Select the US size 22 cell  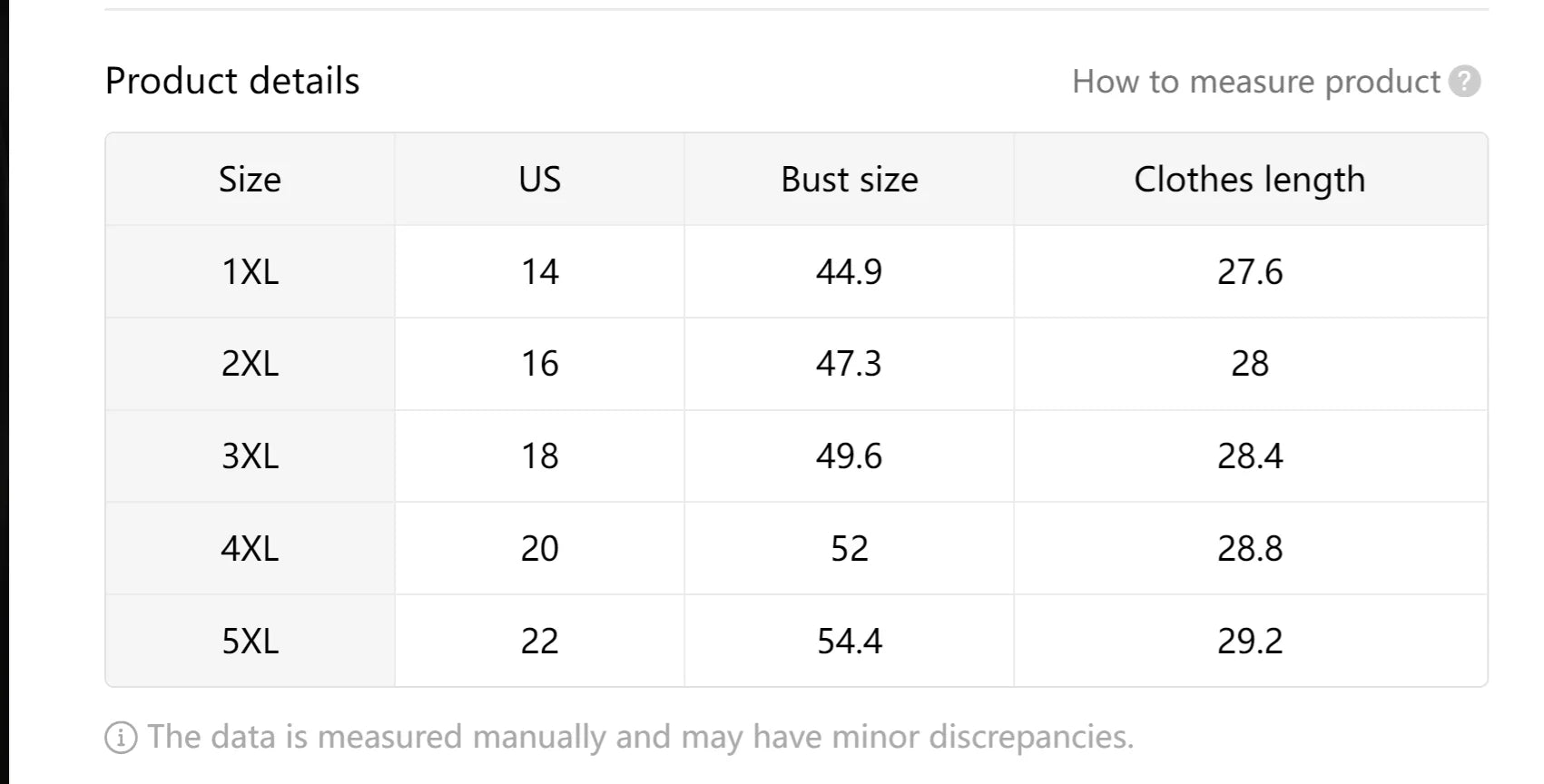click(539, 642)
